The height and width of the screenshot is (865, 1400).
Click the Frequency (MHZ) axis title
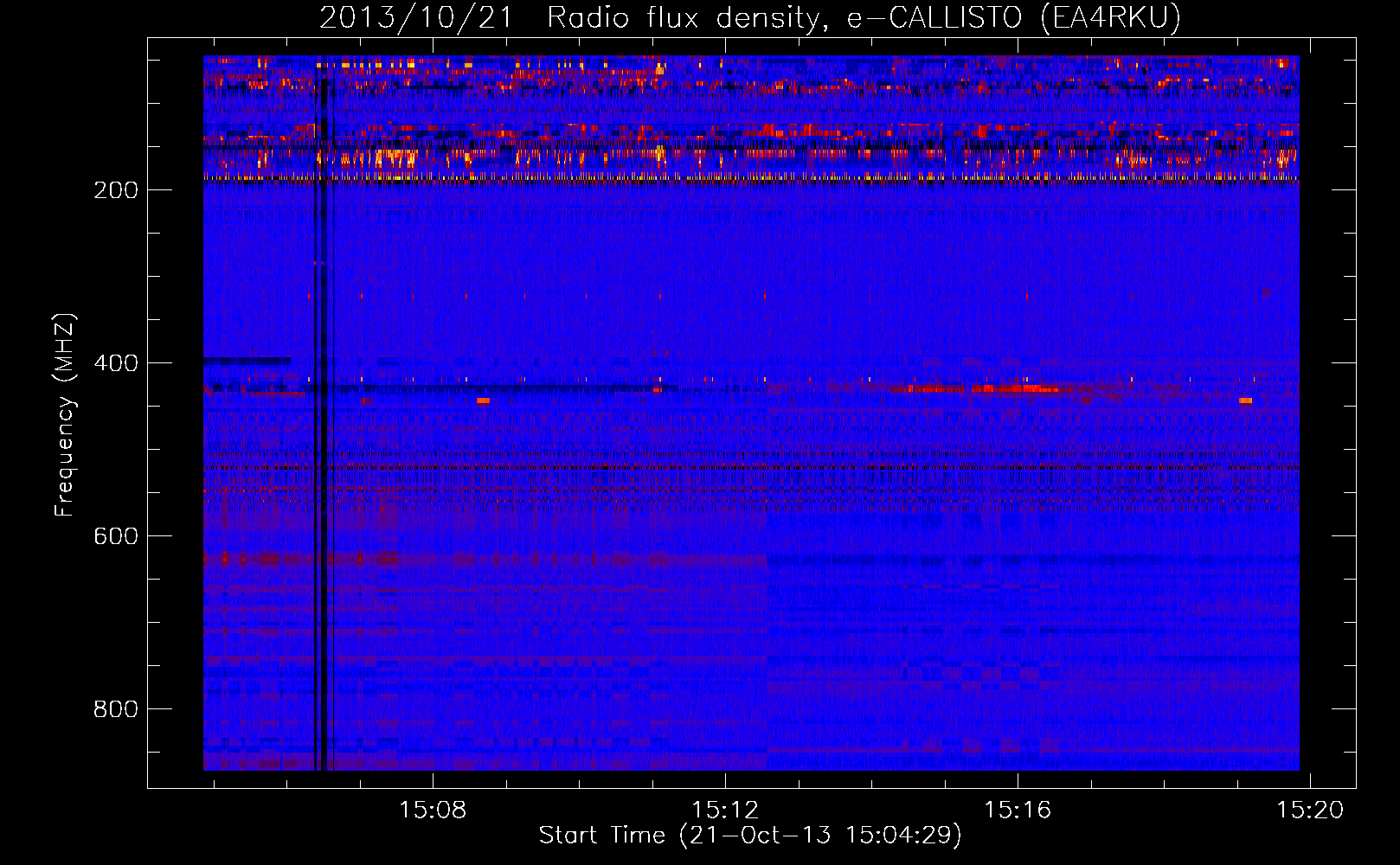coord(65,415)
